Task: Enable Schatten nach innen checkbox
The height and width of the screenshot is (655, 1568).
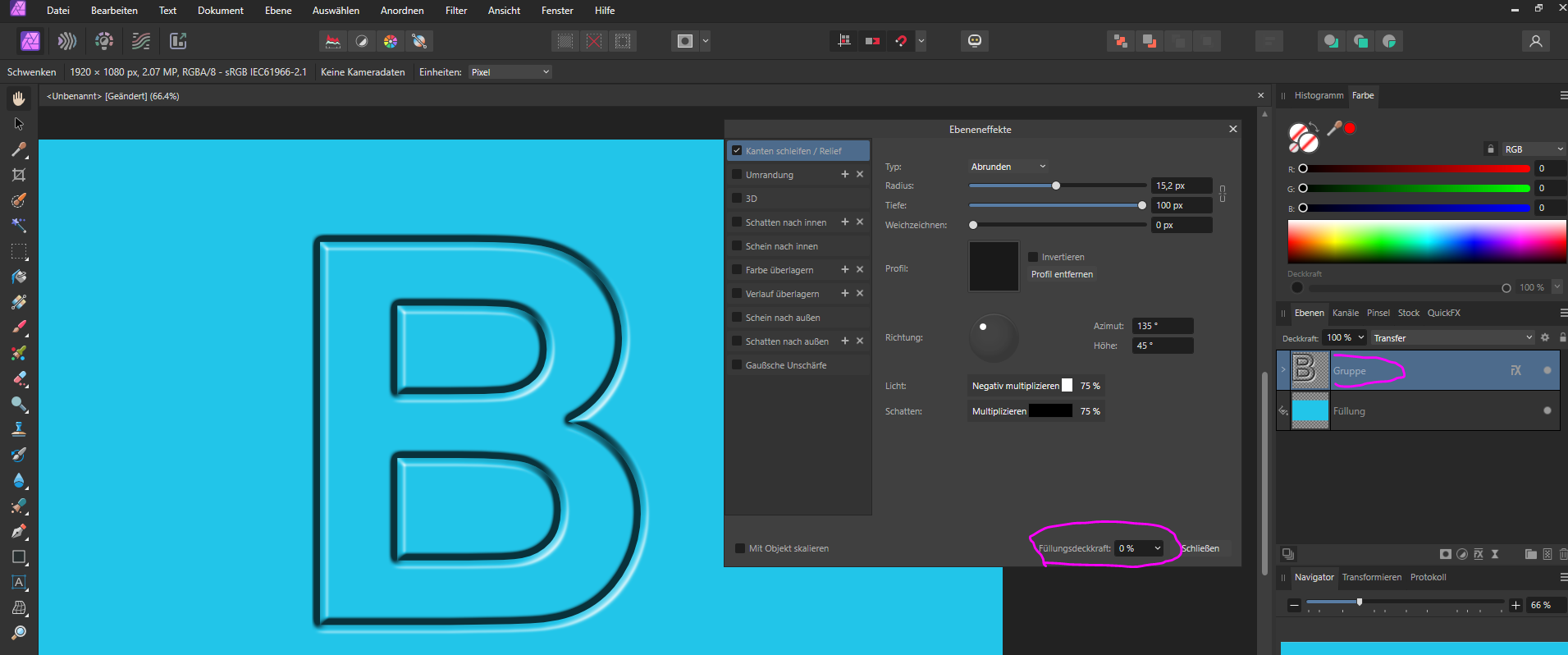Action: (x=737, y=222)
